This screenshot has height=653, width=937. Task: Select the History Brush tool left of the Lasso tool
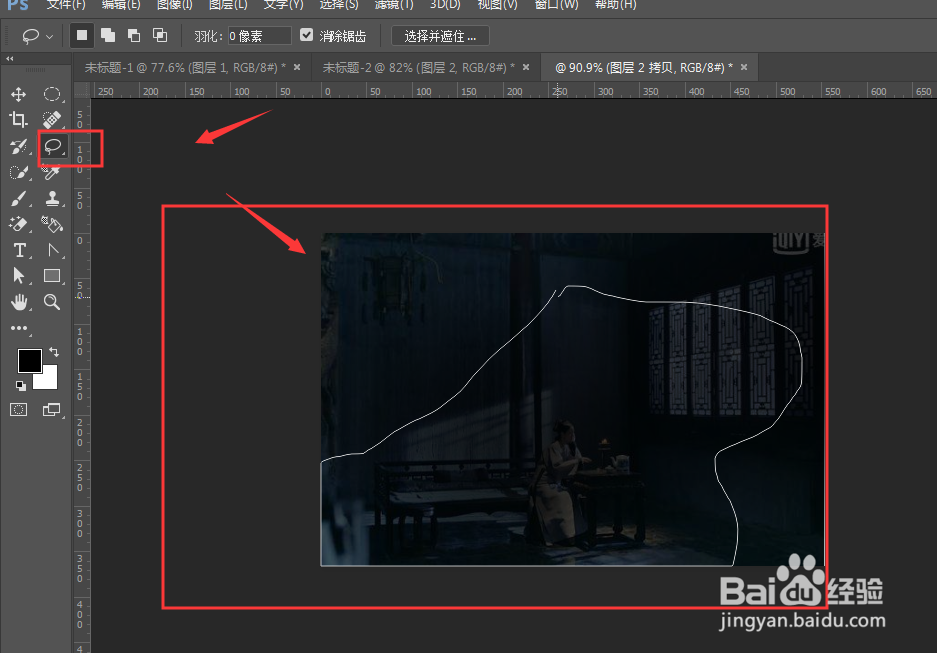[19, 146]
